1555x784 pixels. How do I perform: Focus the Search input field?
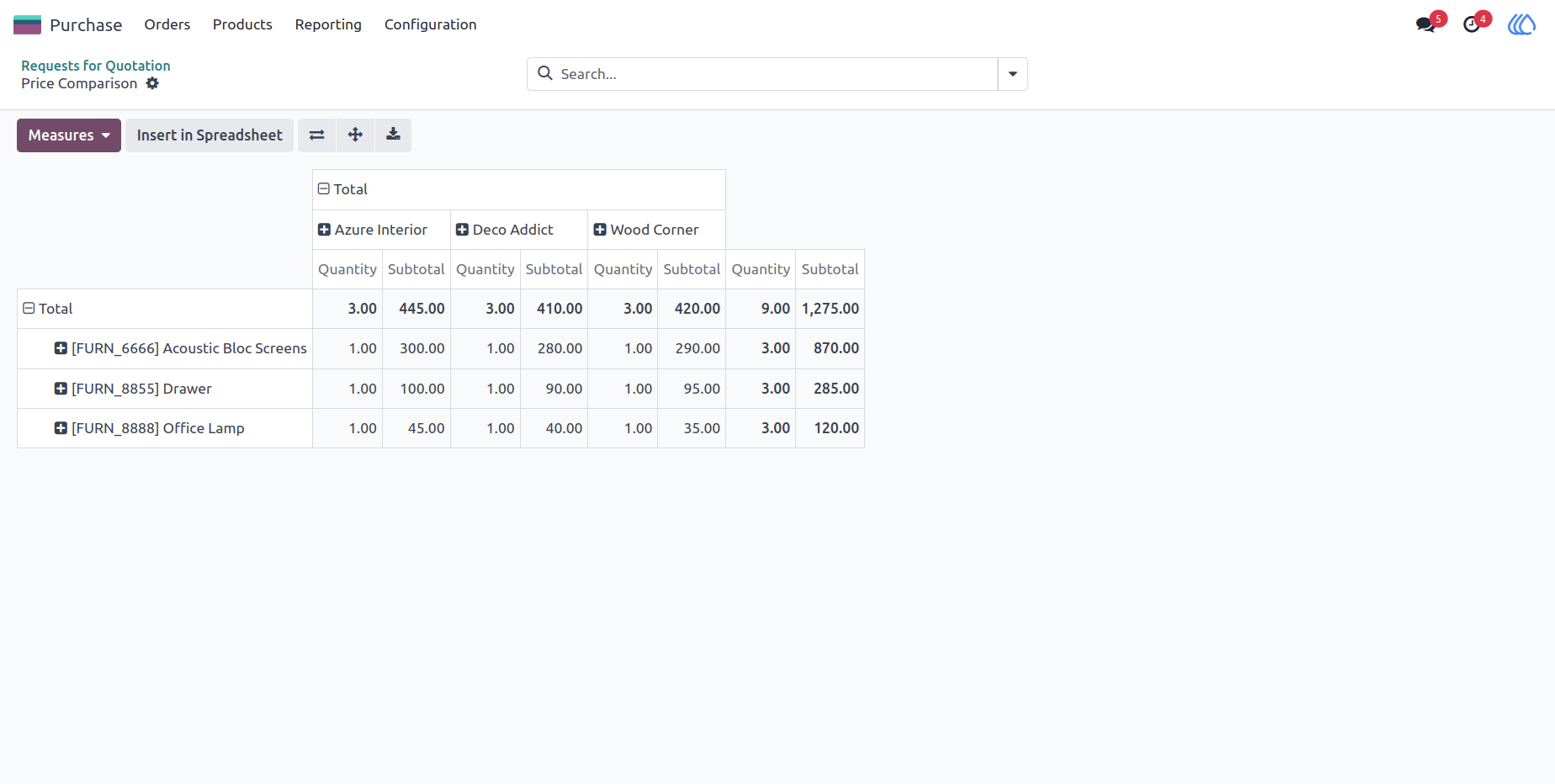774,74
